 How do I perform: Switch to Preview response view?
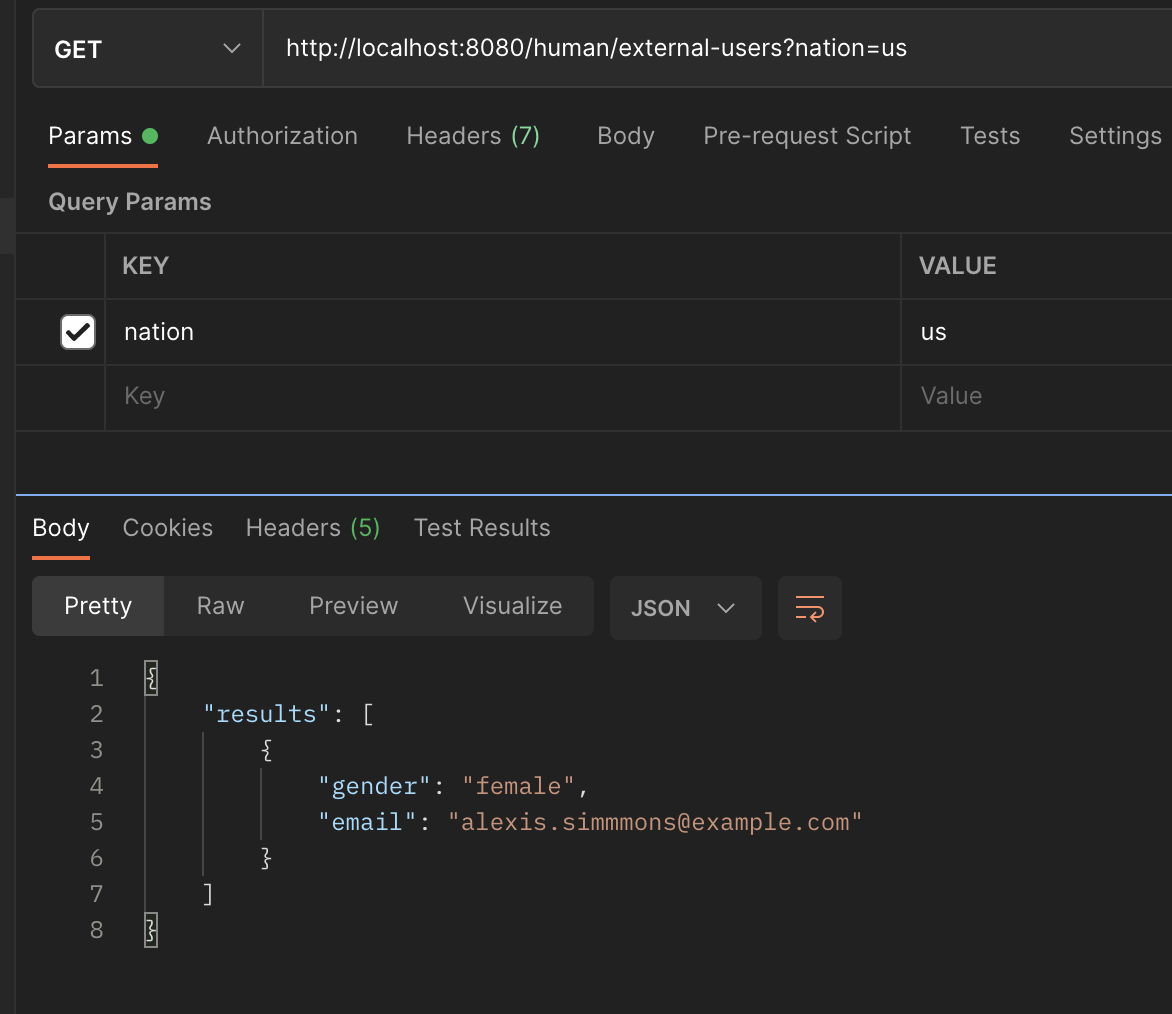tap(353, 606)
